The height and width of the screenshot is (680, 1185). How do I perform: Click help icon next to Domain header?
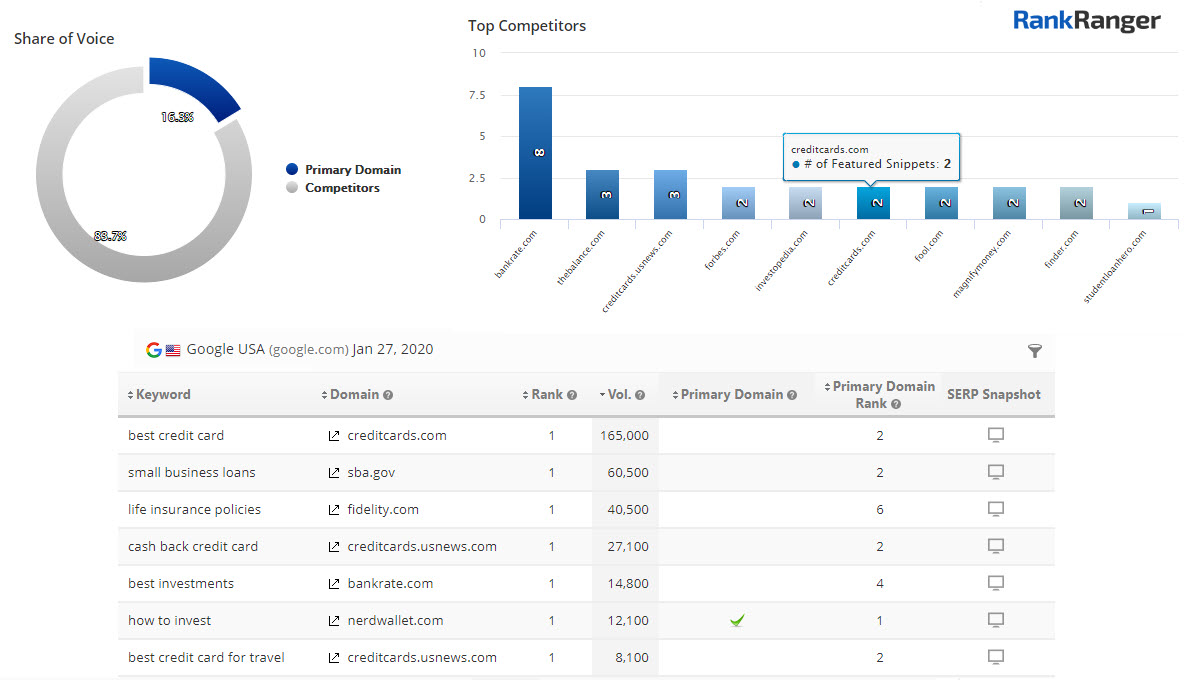click(x=388, y=395)
